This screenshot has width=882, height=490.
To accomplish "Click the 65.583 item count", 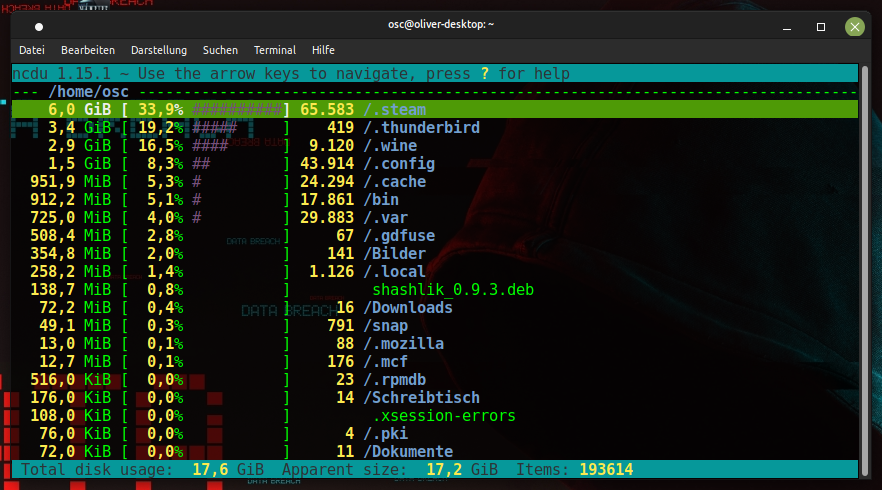I will point(327,110).
